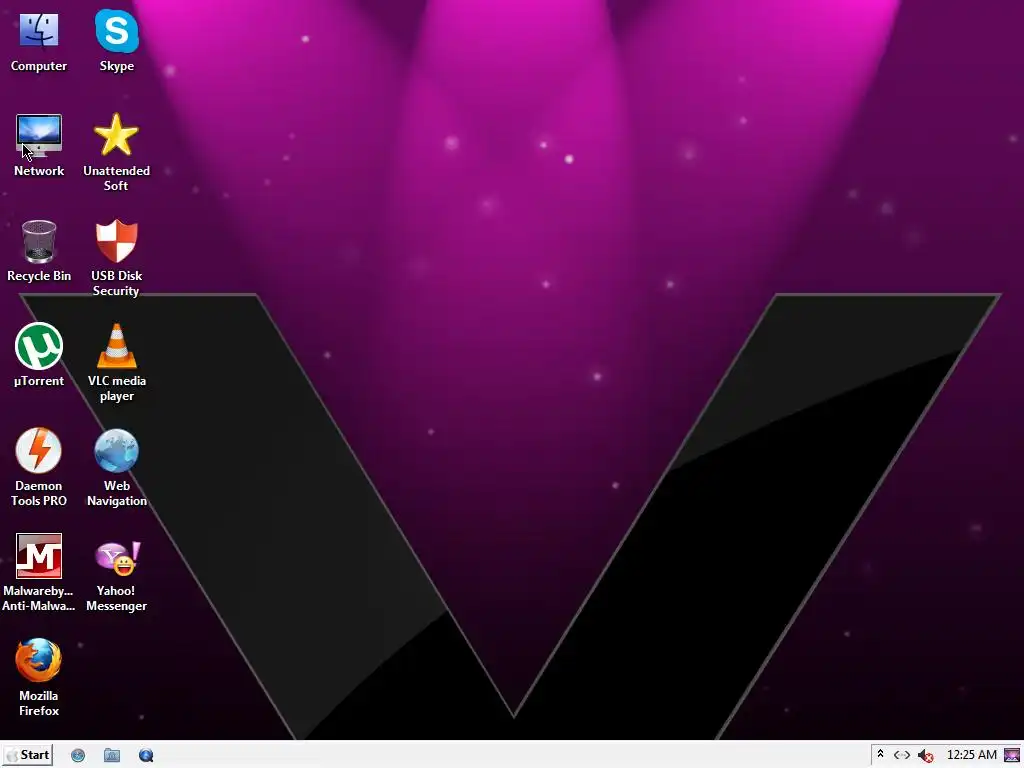
Task: Click the muted volume tray icon
Action: click(x=925, y=756)
